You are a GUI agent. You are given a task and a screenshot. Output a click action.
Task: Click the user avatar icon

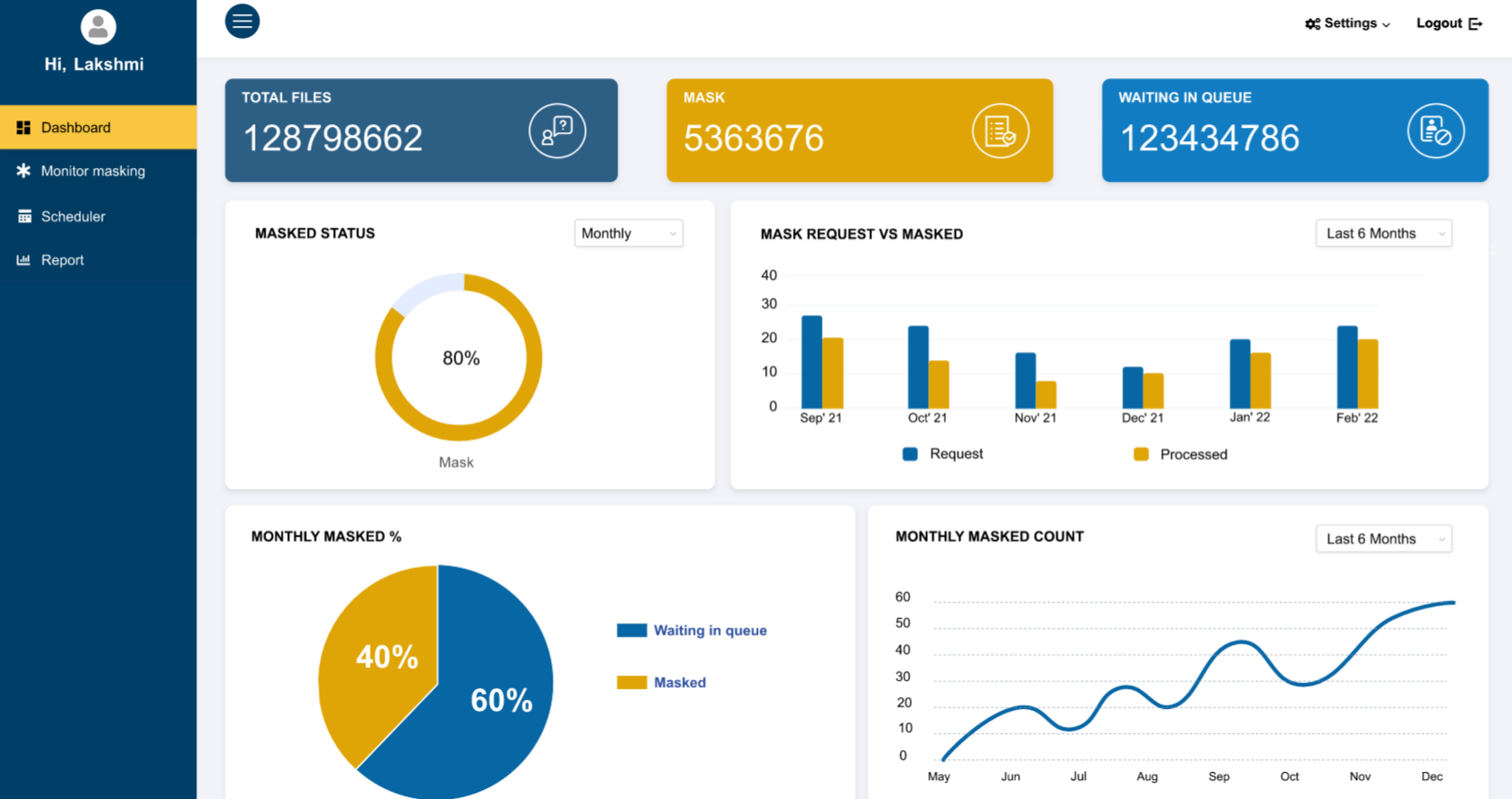[98, 27]
